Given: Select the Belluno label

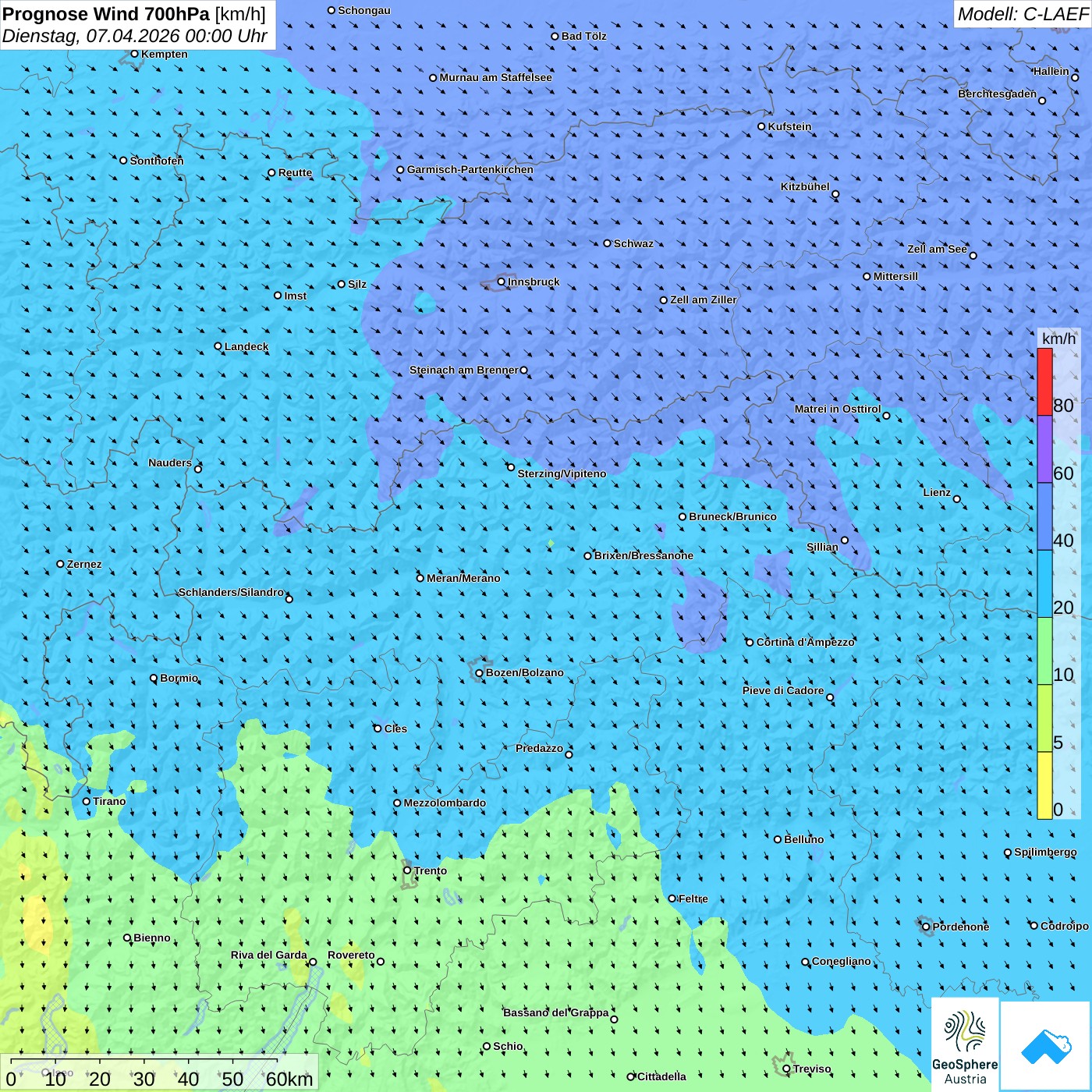Looking at the screenshot, I should coord(803,839).
